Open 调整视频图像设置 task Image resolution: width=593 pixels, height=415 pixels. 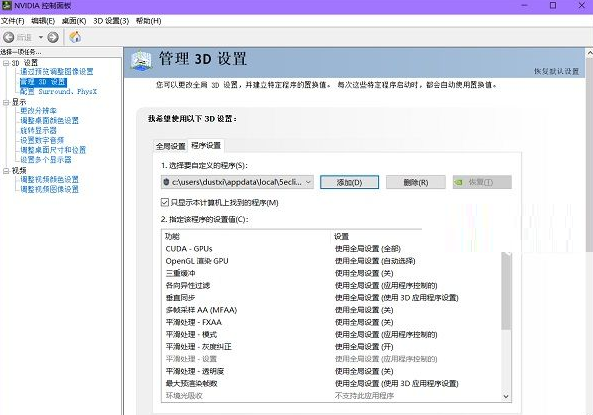[x=49, y=190]
